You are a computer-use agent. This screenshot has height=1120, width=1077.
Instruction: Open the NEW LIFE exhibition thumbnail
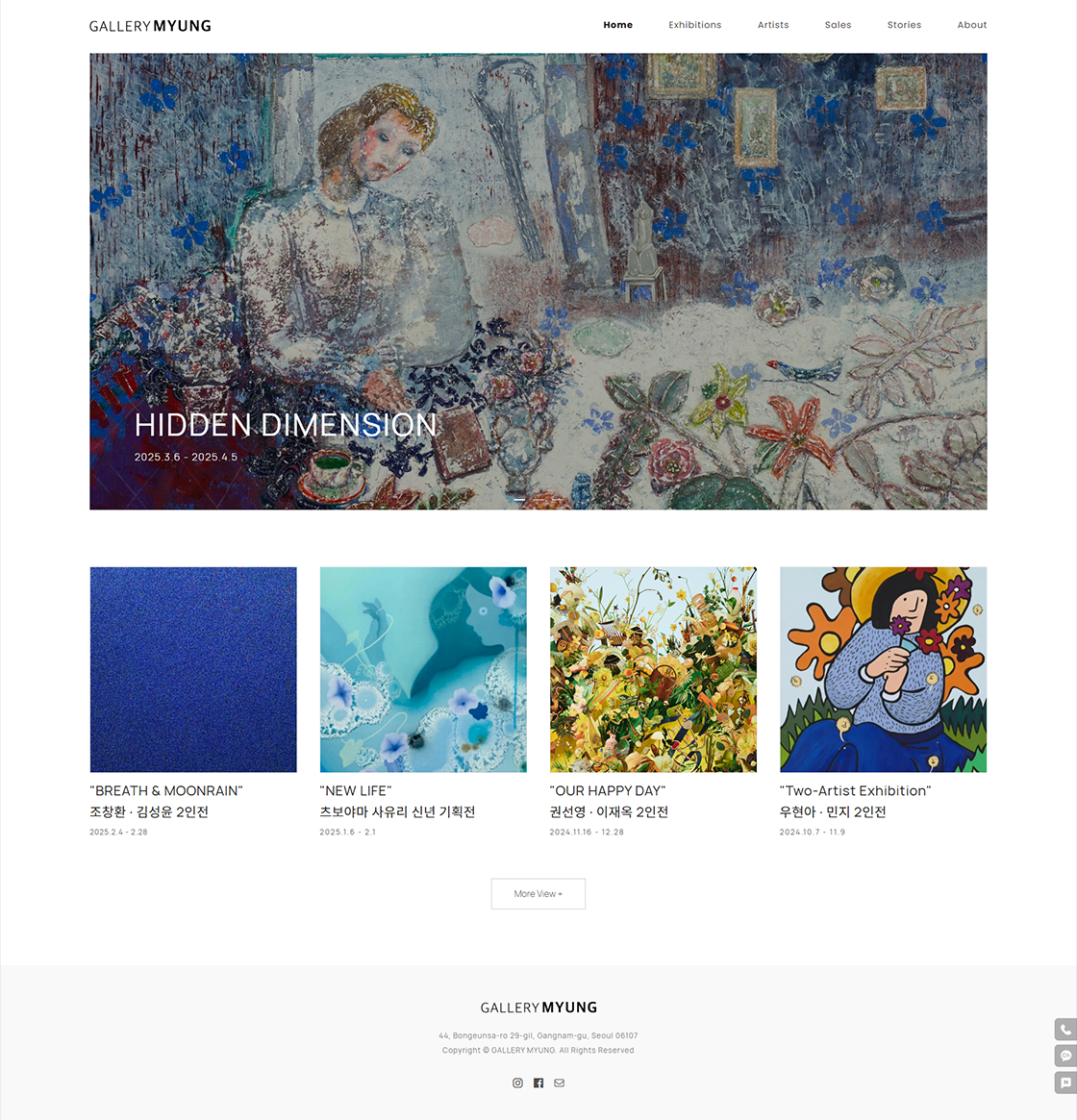(x=423, y=669)
